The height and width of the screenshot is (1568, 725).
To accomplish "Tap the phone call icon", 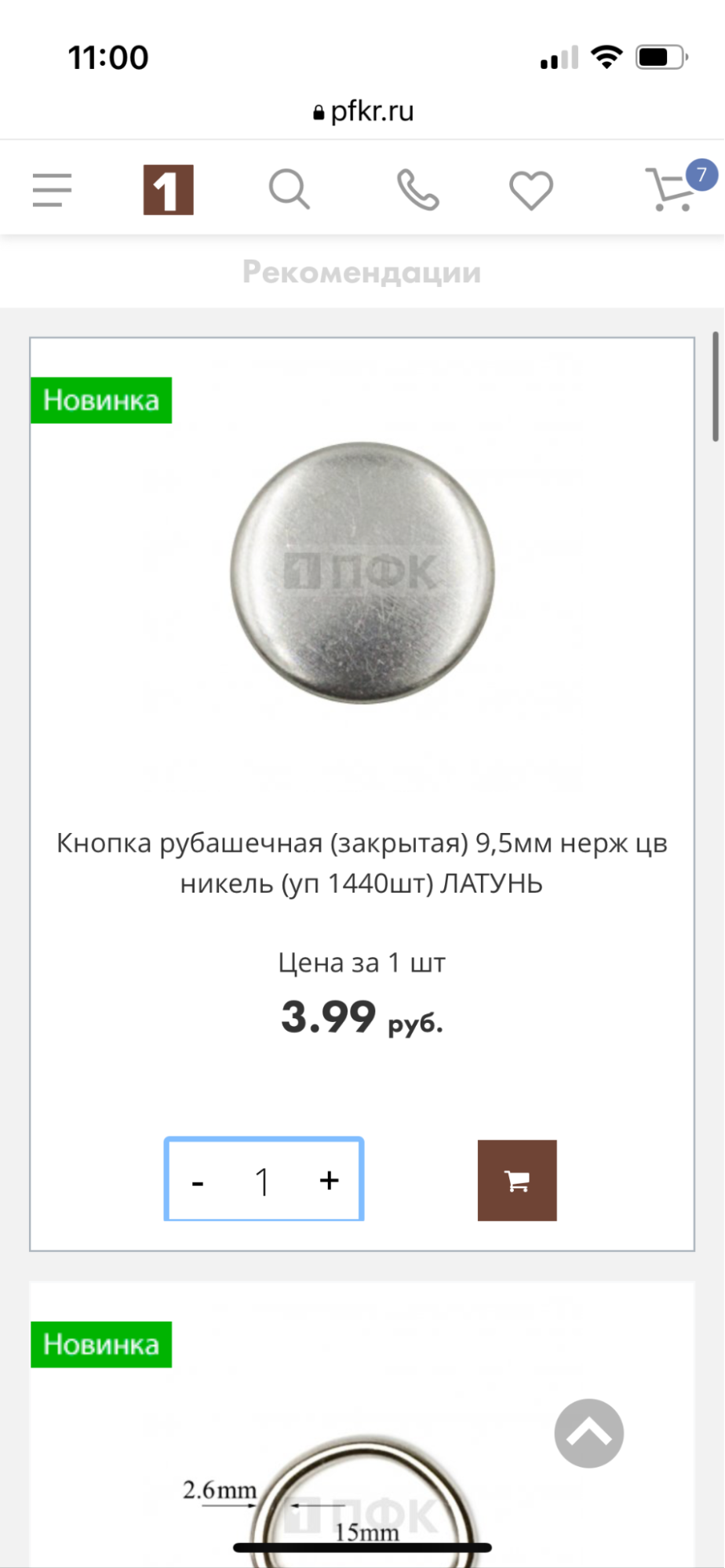I will click(417, 190).
